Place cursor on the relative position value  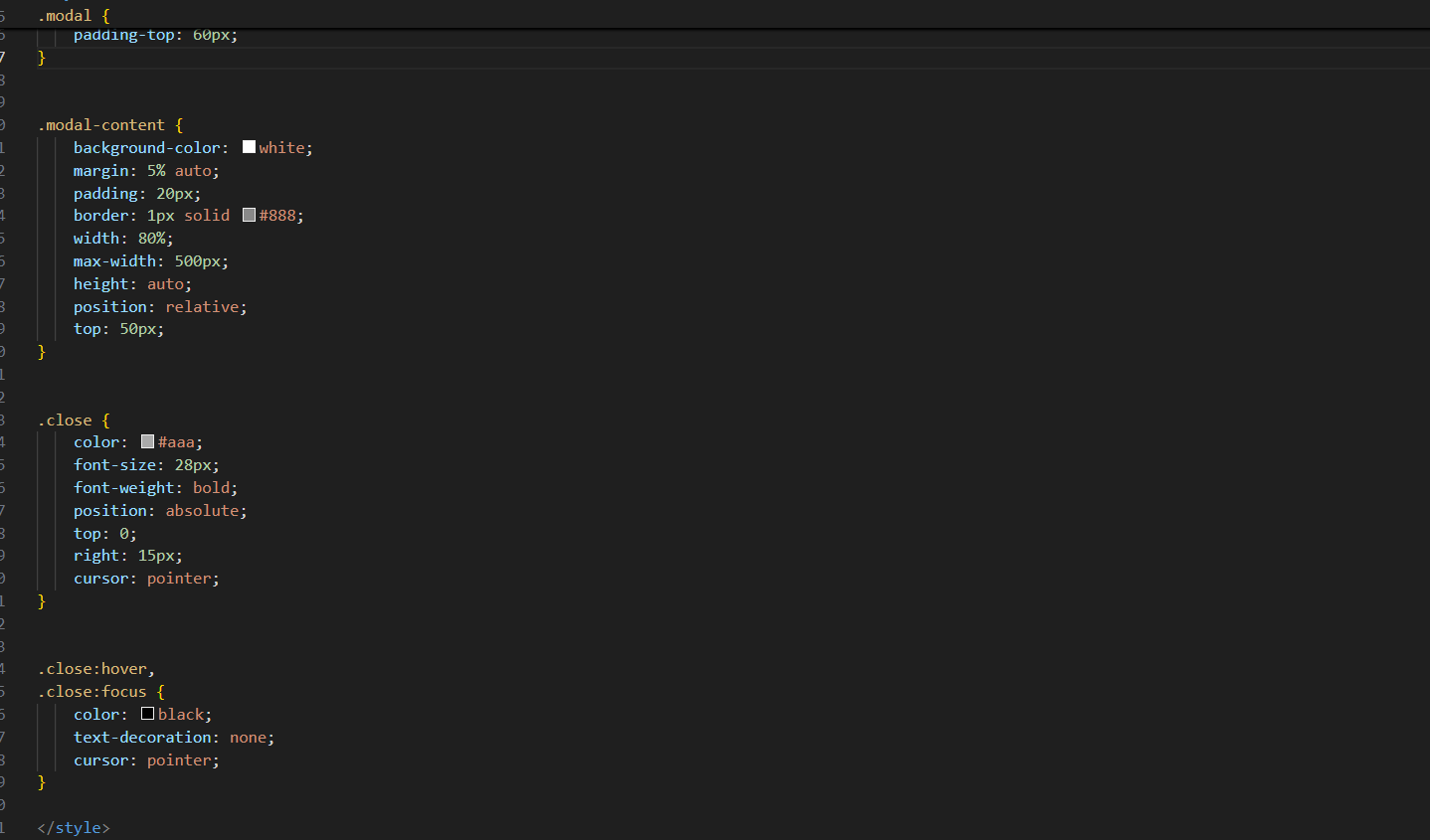coord(202,307)
